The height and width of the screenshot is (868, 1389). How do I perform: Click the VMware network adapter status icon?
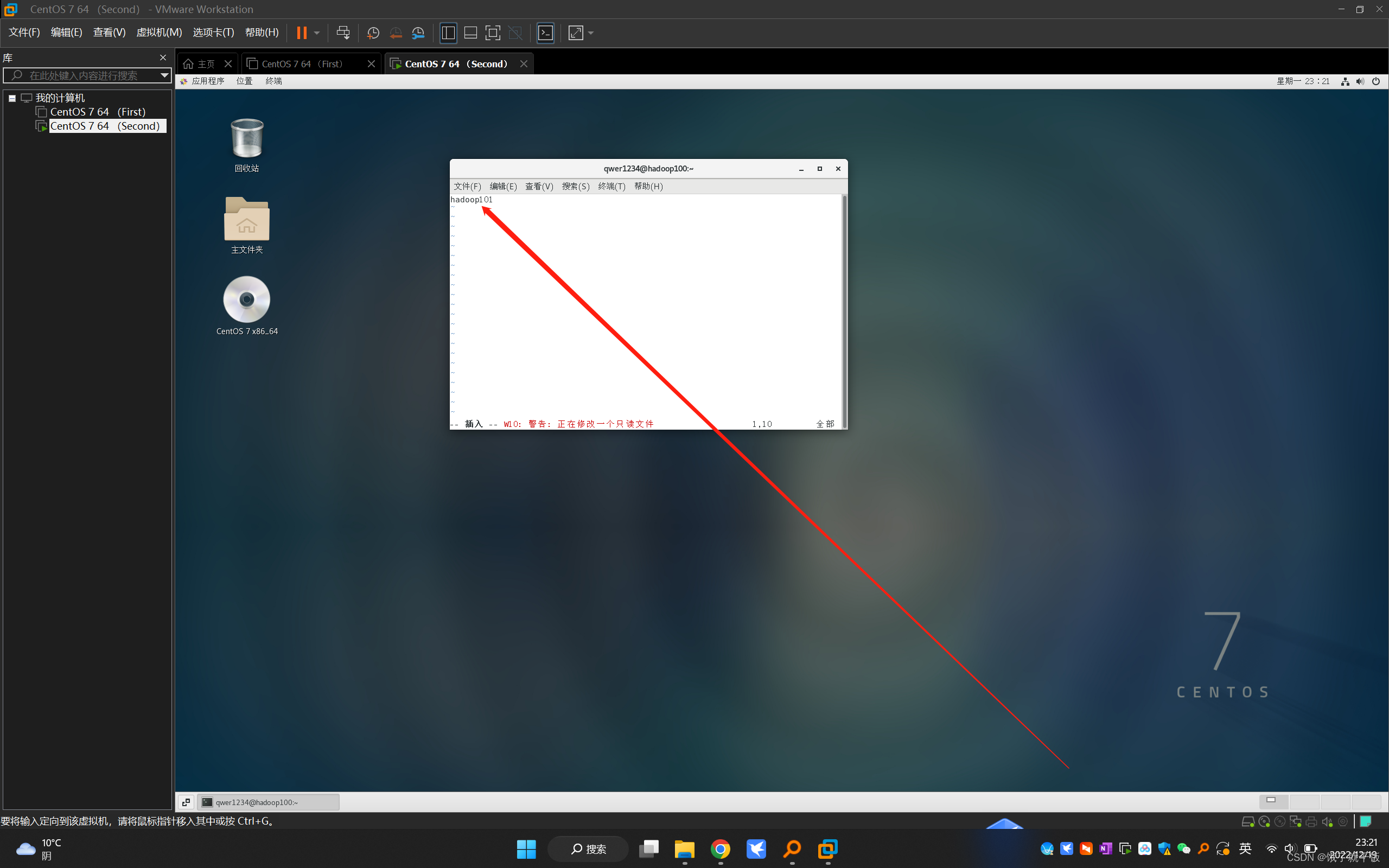tap(1295, 821)
